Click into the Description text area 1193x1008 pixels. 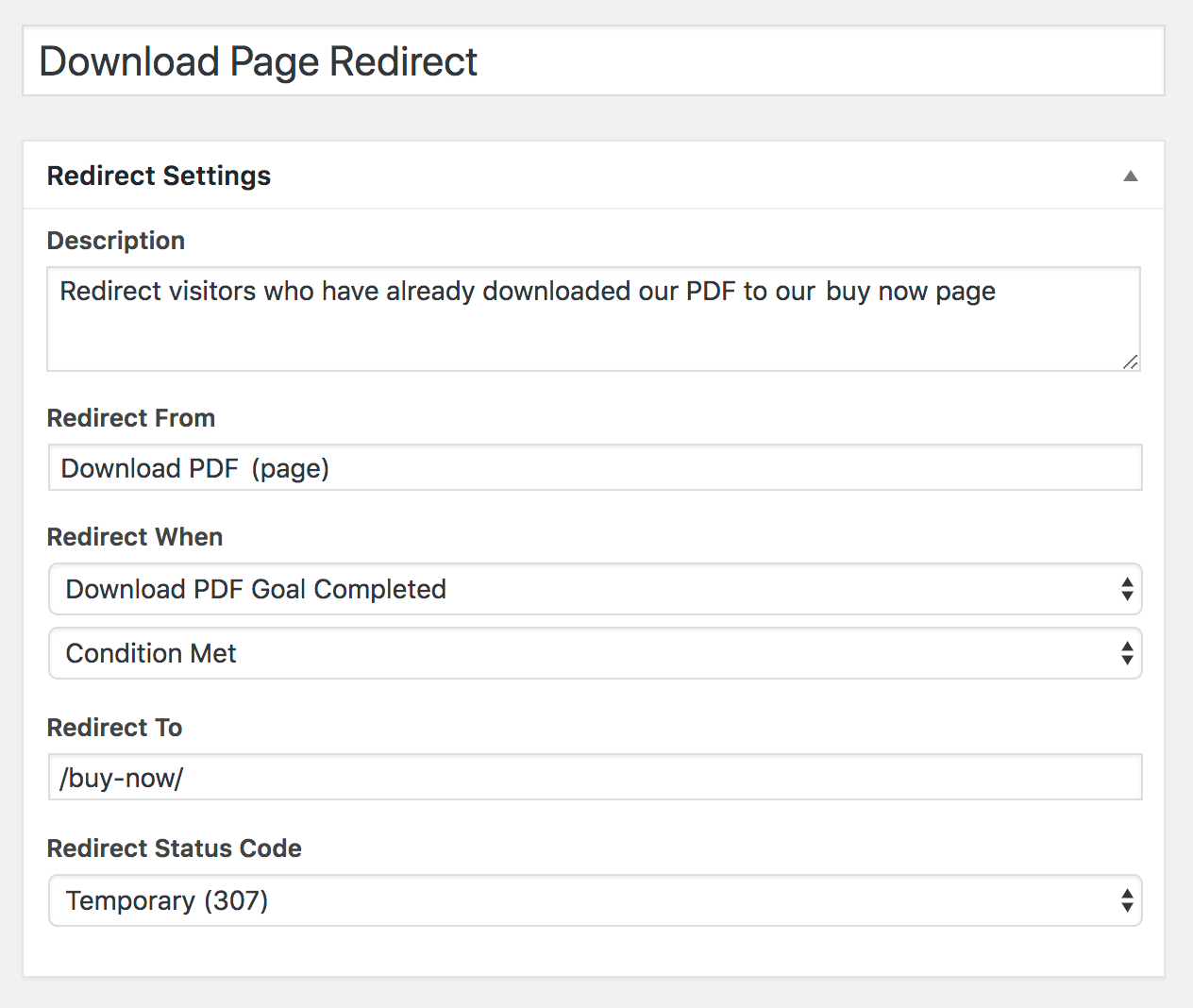pos(594,319)
